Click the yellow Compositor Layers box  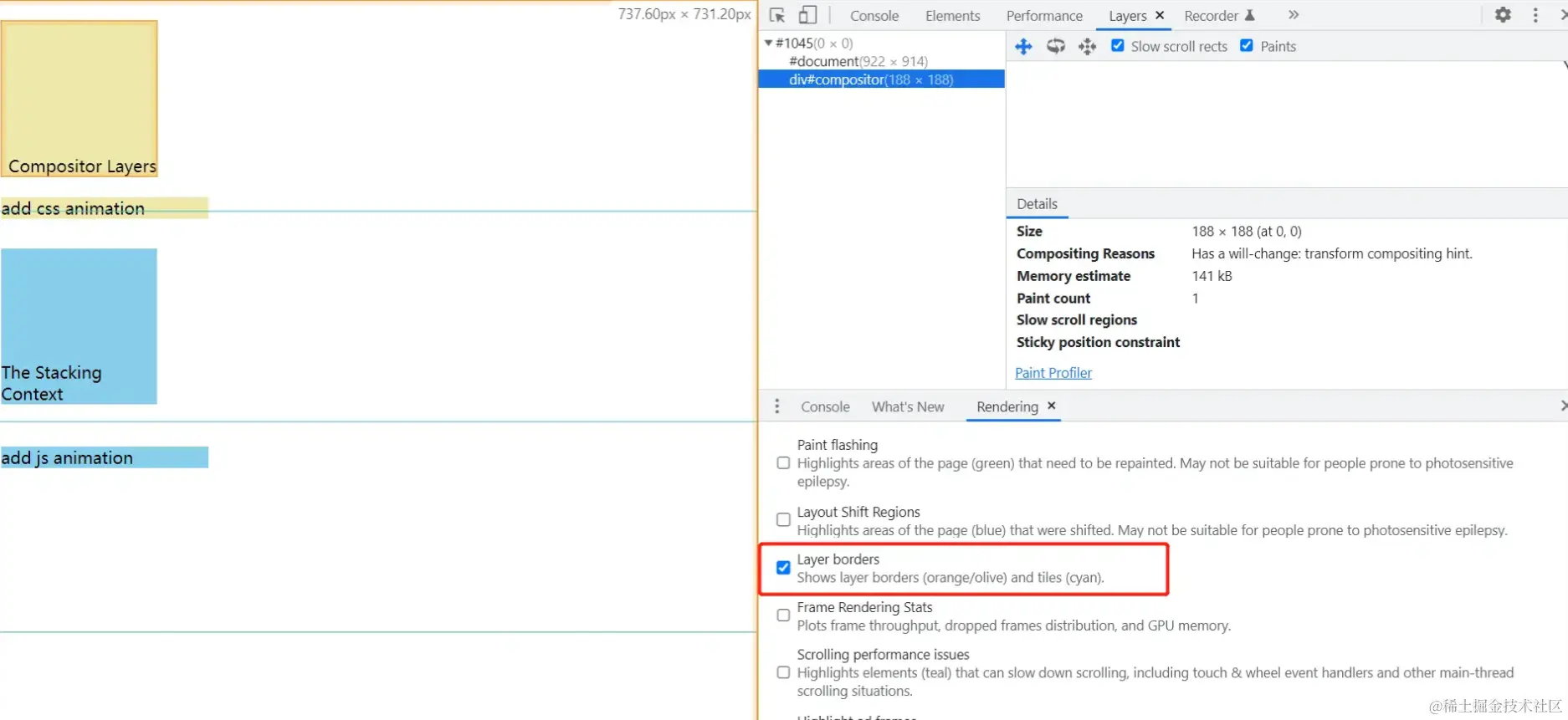[x=79, y=99]
